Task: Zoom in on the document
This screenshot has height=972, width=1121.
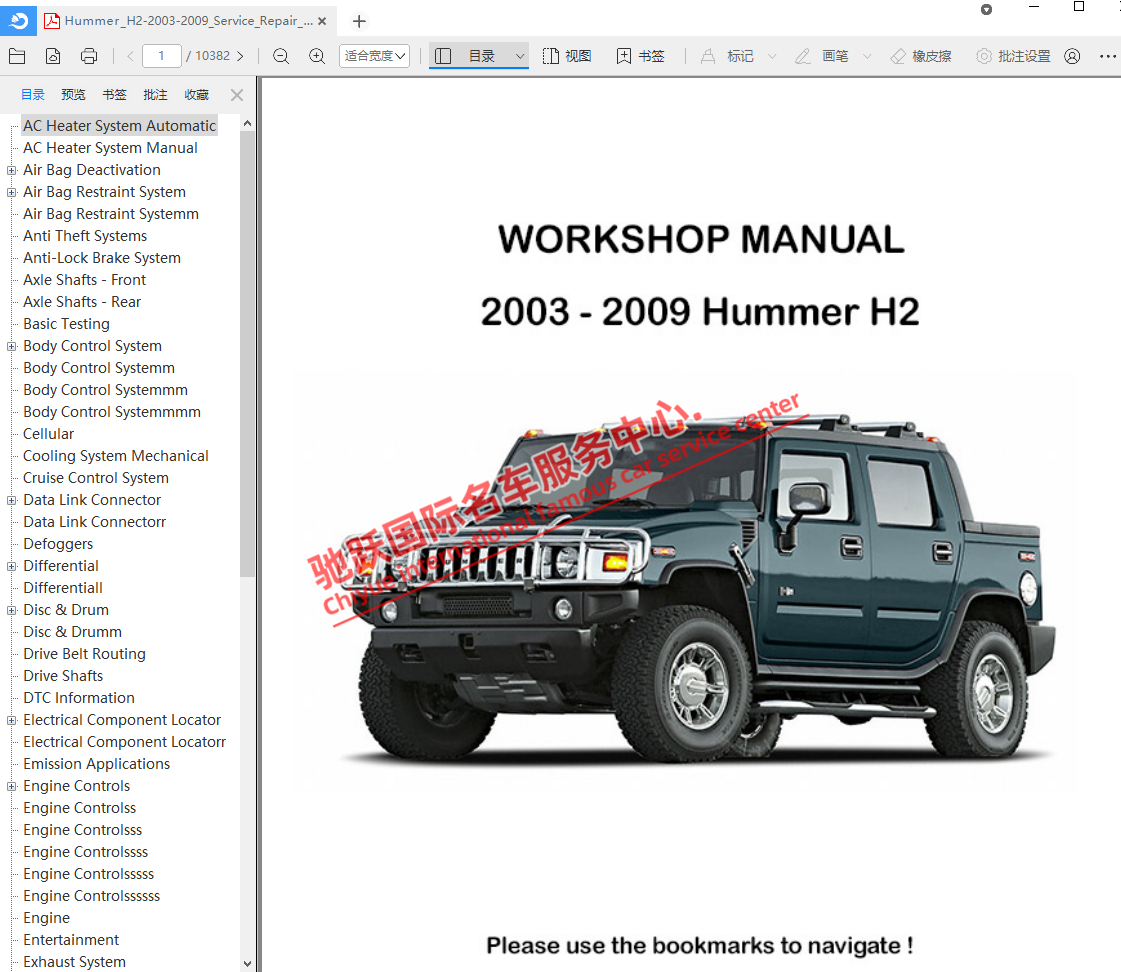Action: pos(317,56)
